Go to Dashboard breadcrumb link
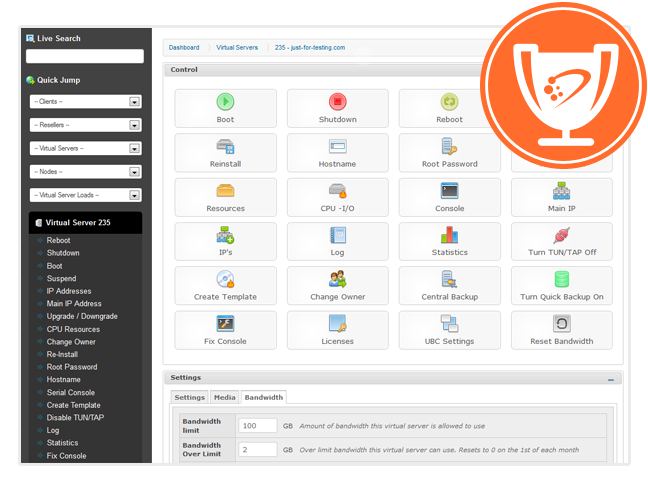The image size is (648, 480). point(184,48)
